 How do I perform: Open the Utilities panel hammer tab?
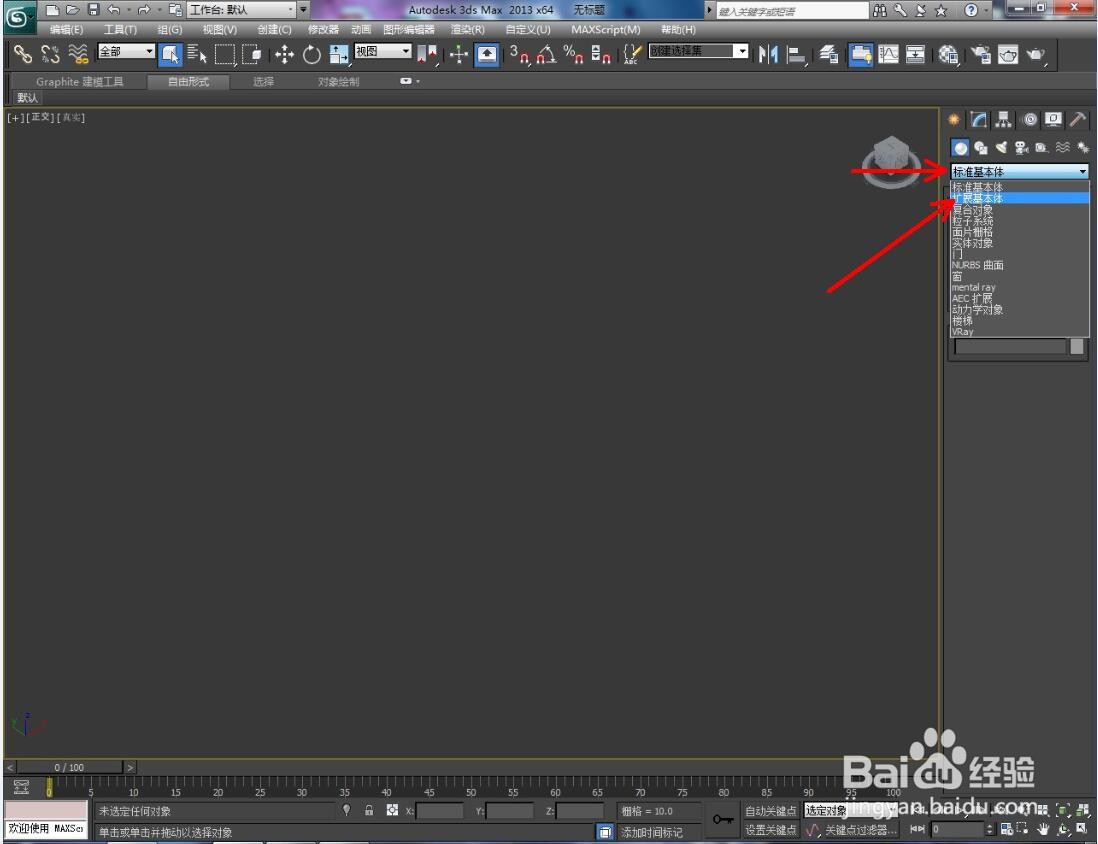point(1078,120)
